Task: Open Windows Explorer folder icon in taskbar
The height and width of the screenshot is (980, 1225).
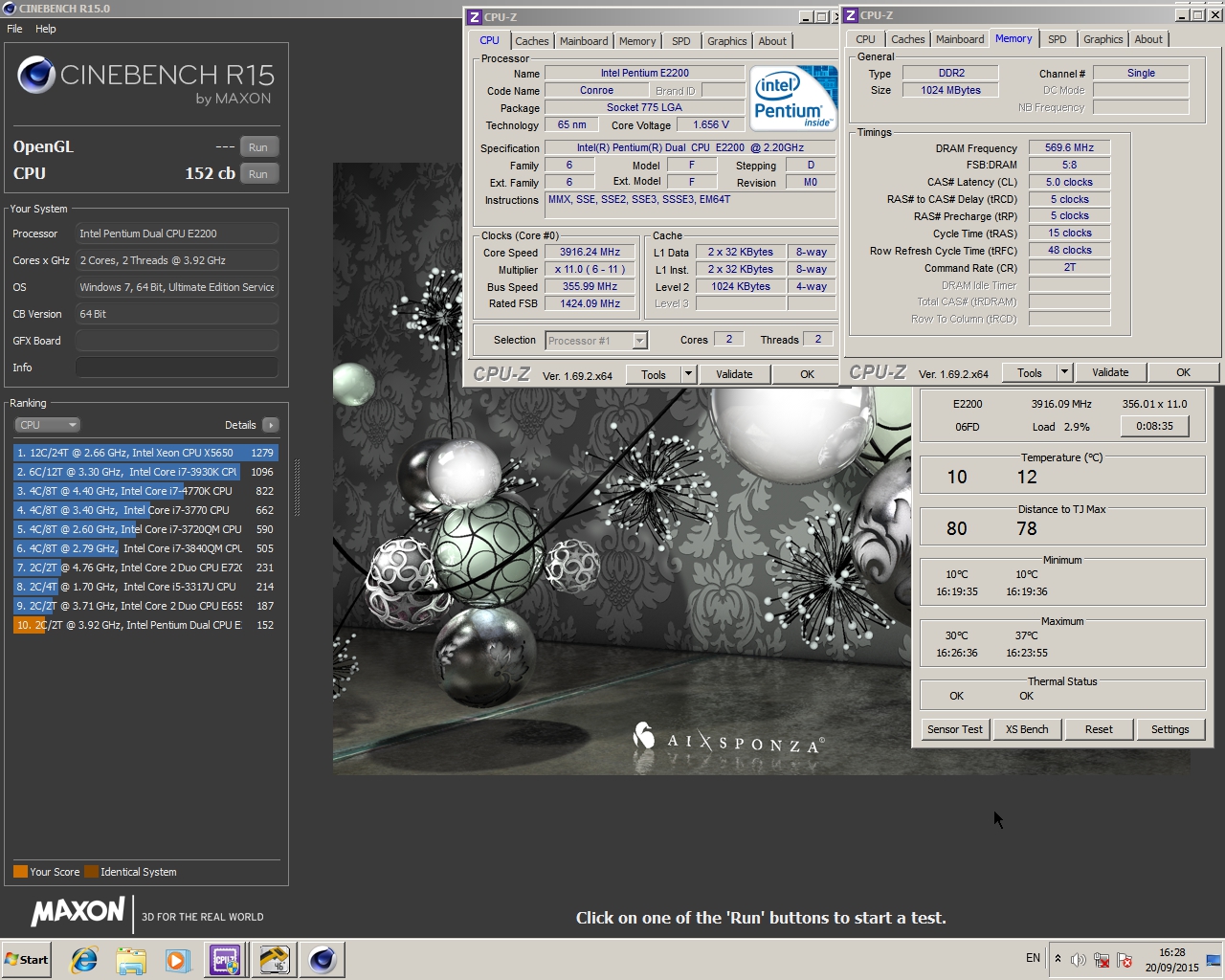Action: [131, 959]
